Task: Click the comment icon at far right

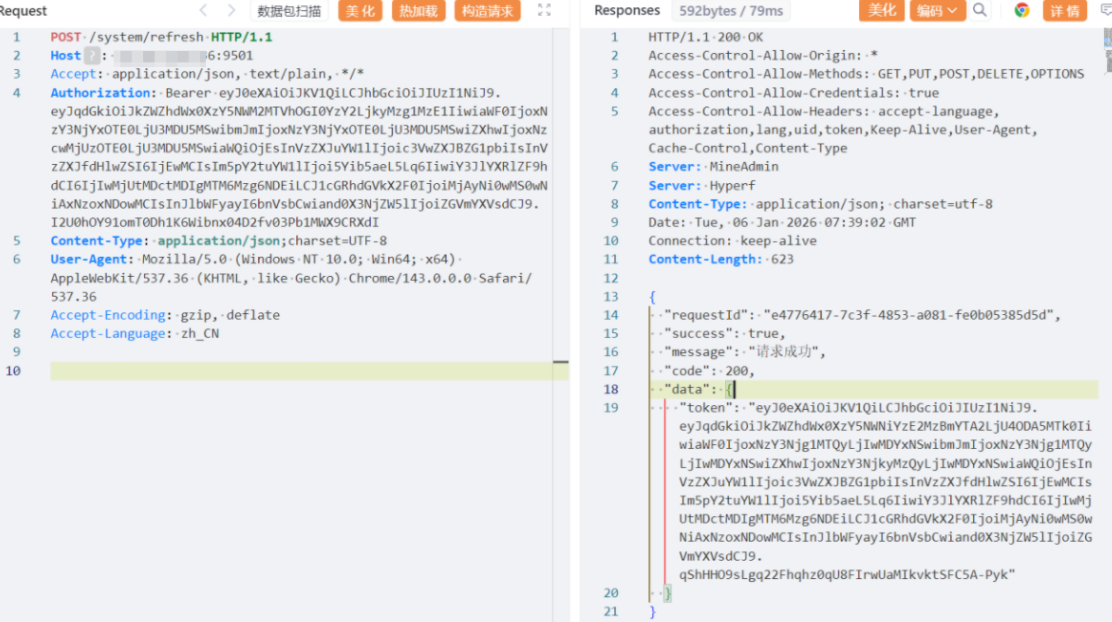Action: [1104, 11]
